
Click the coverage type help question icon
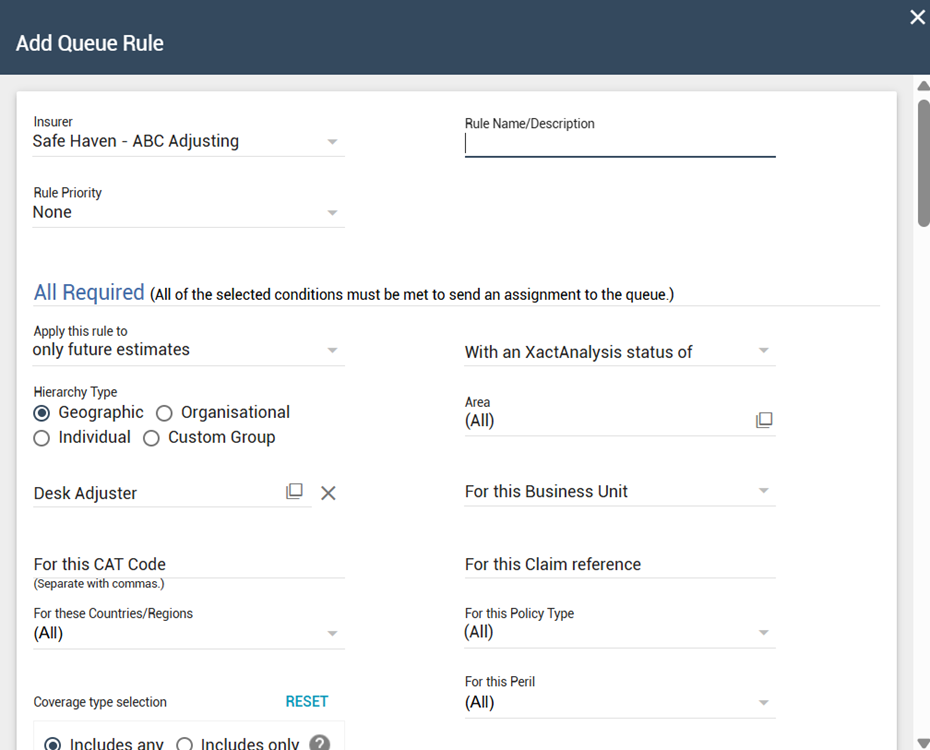click(x=319, y=743)
